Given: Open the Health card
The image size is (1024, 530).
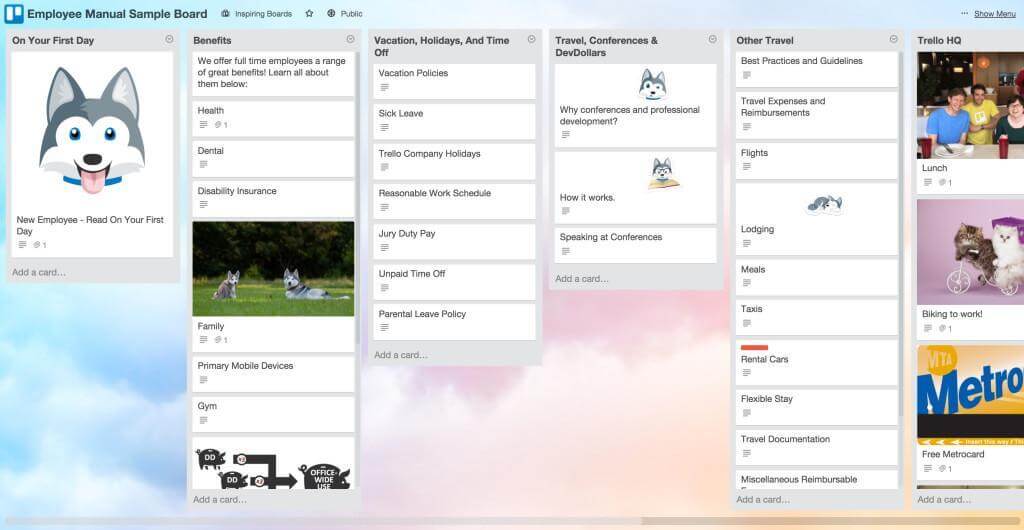Looking at the screenshot, I should 273,118.
